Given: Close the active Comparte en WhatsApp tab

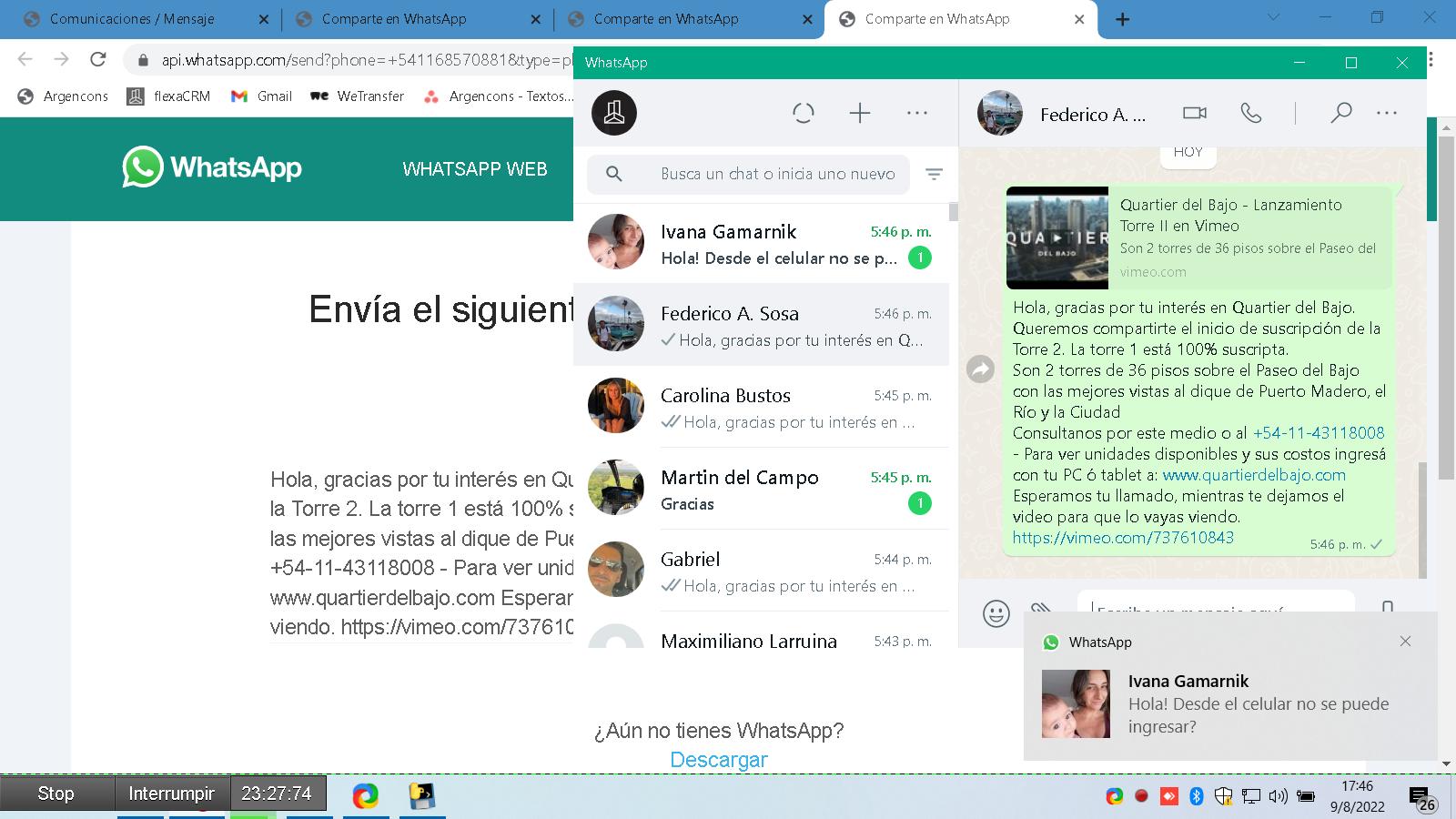Looking at the screenshot, I should 1079,19.
